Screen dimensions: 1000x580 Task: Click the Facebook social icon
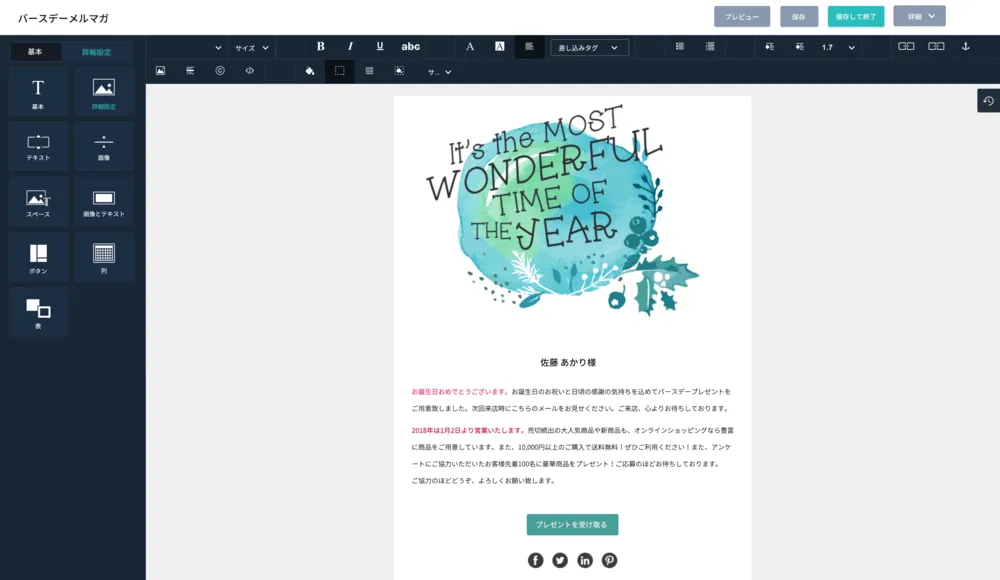click(535, 560)
